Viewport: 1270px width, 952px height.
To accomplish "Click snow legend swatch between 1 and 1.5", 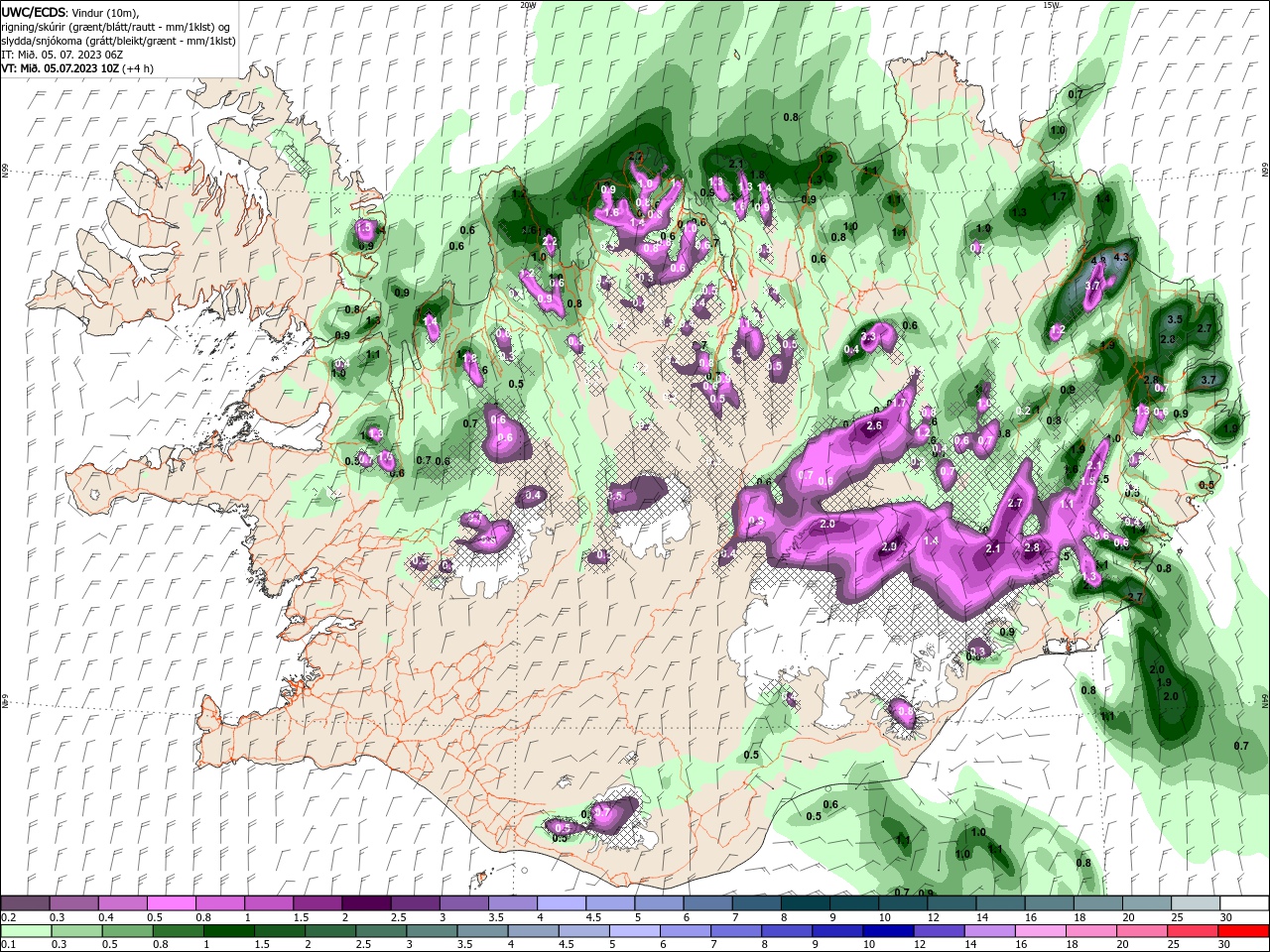I will (269, 903).
